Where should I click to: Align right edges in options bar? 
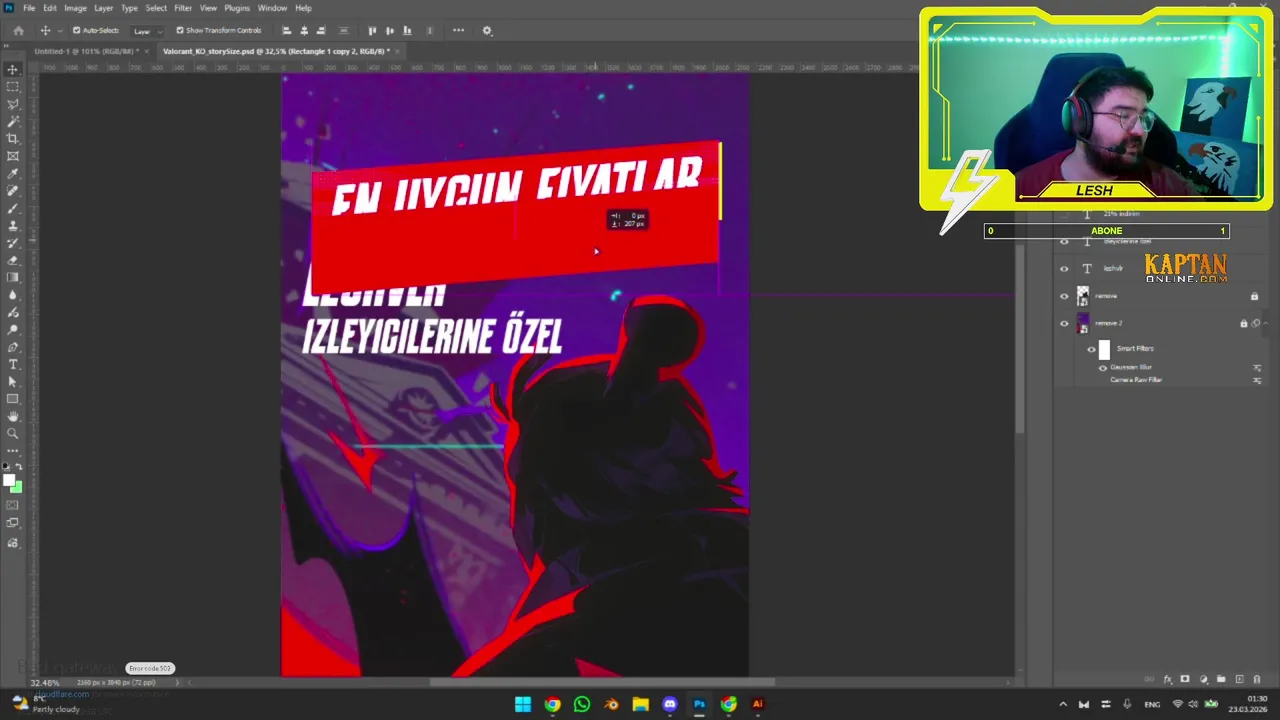point(321,30)
